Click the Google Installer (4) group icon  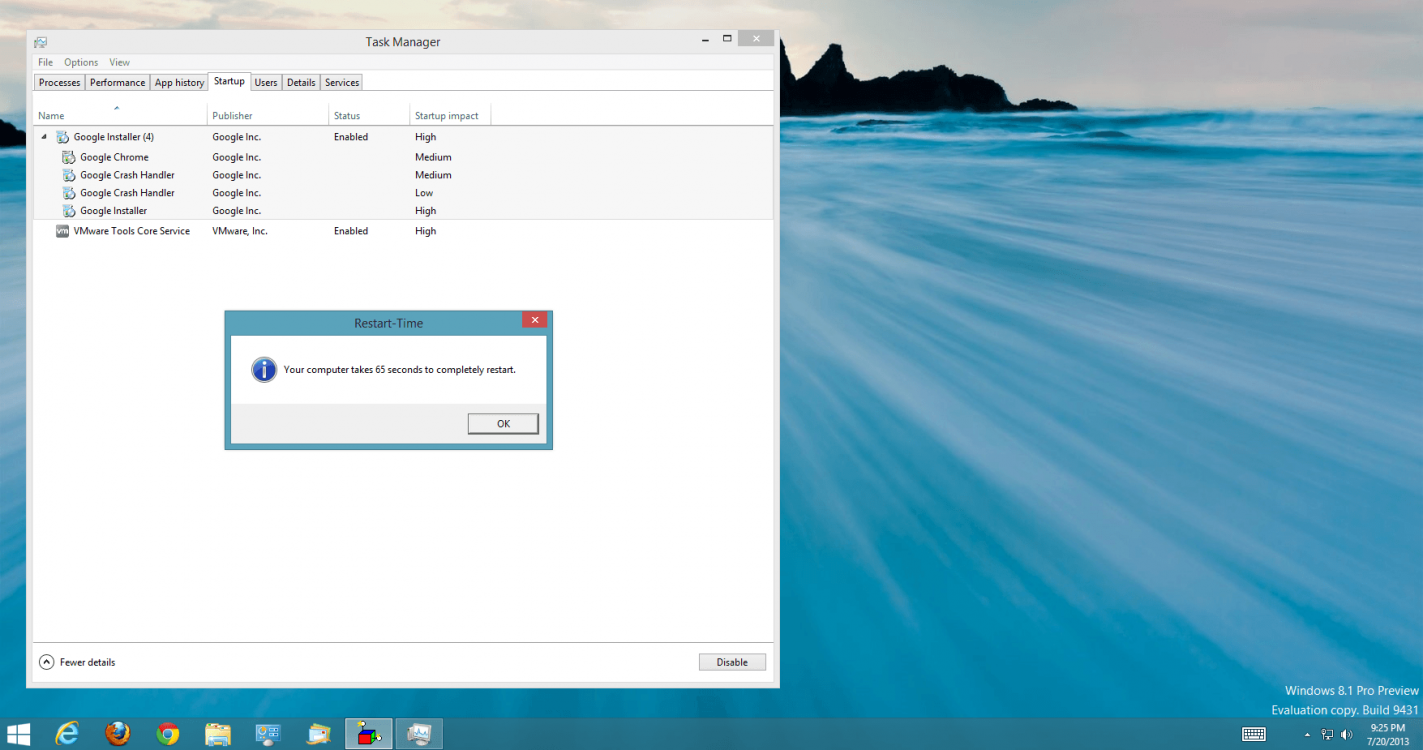(x=62, y=137)
